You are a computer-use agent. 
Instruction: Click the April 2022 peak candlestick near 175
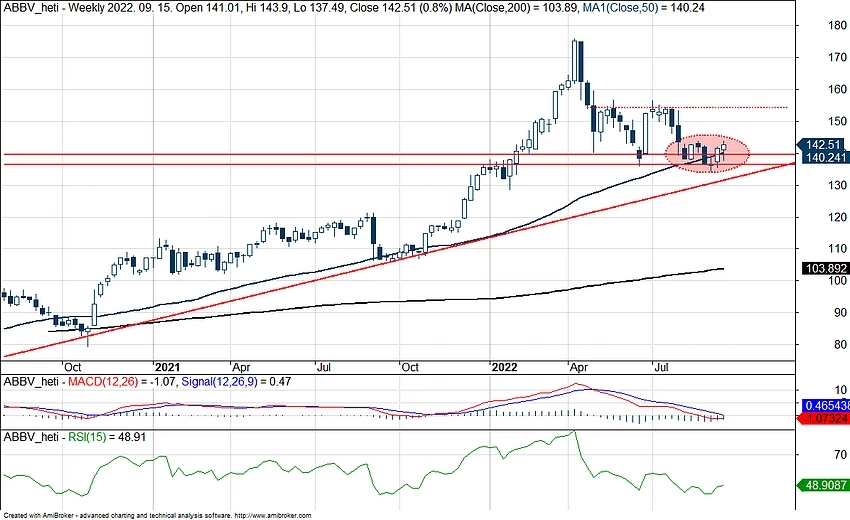(575, 61)
